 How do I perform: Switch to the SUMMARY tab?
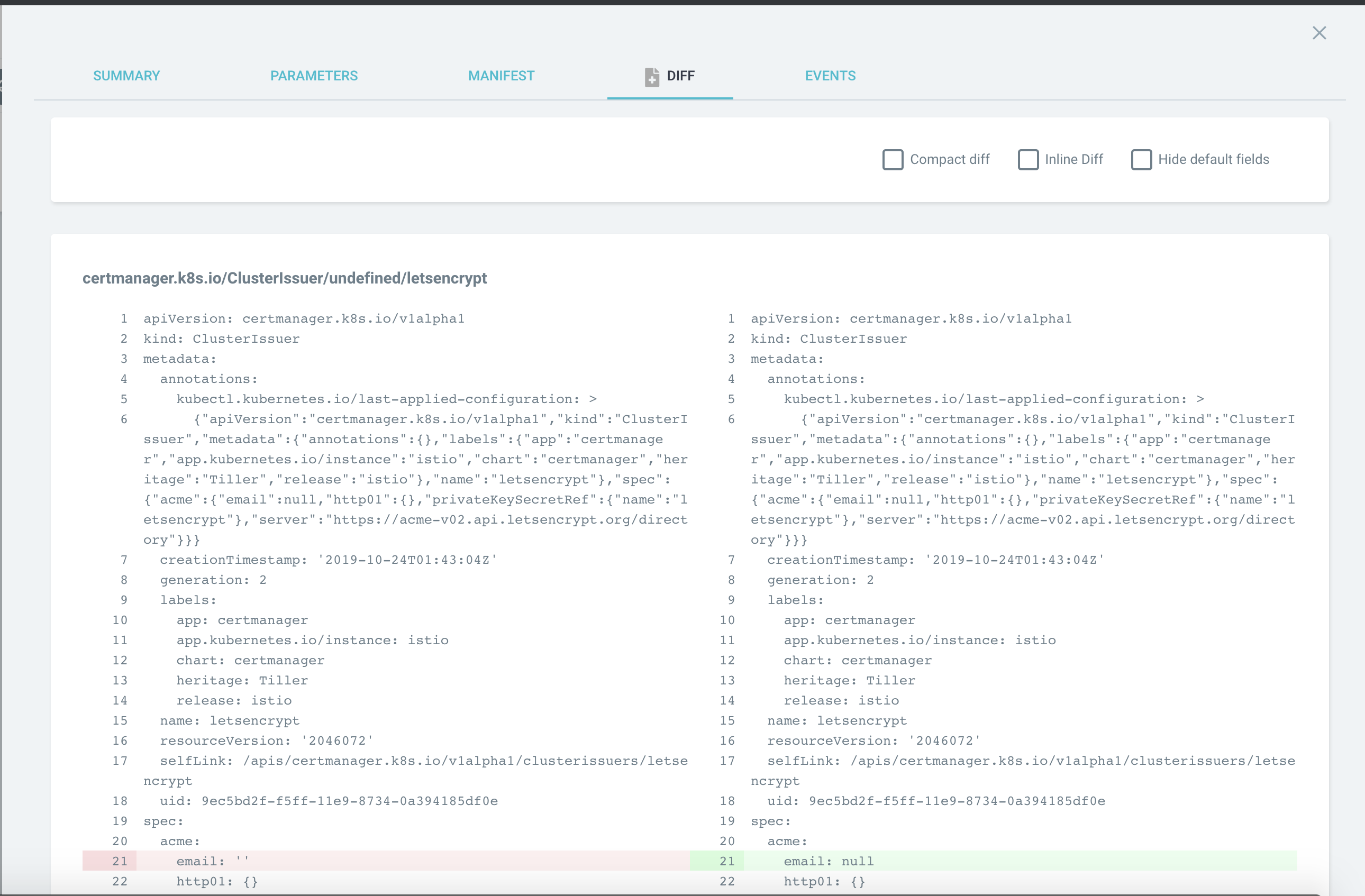point(126,76)
